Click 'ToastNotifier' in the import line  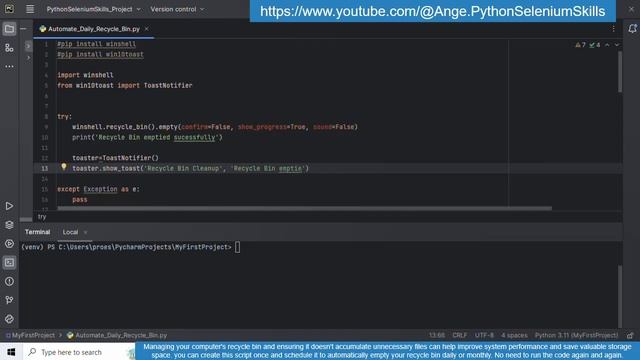(168, 85)
